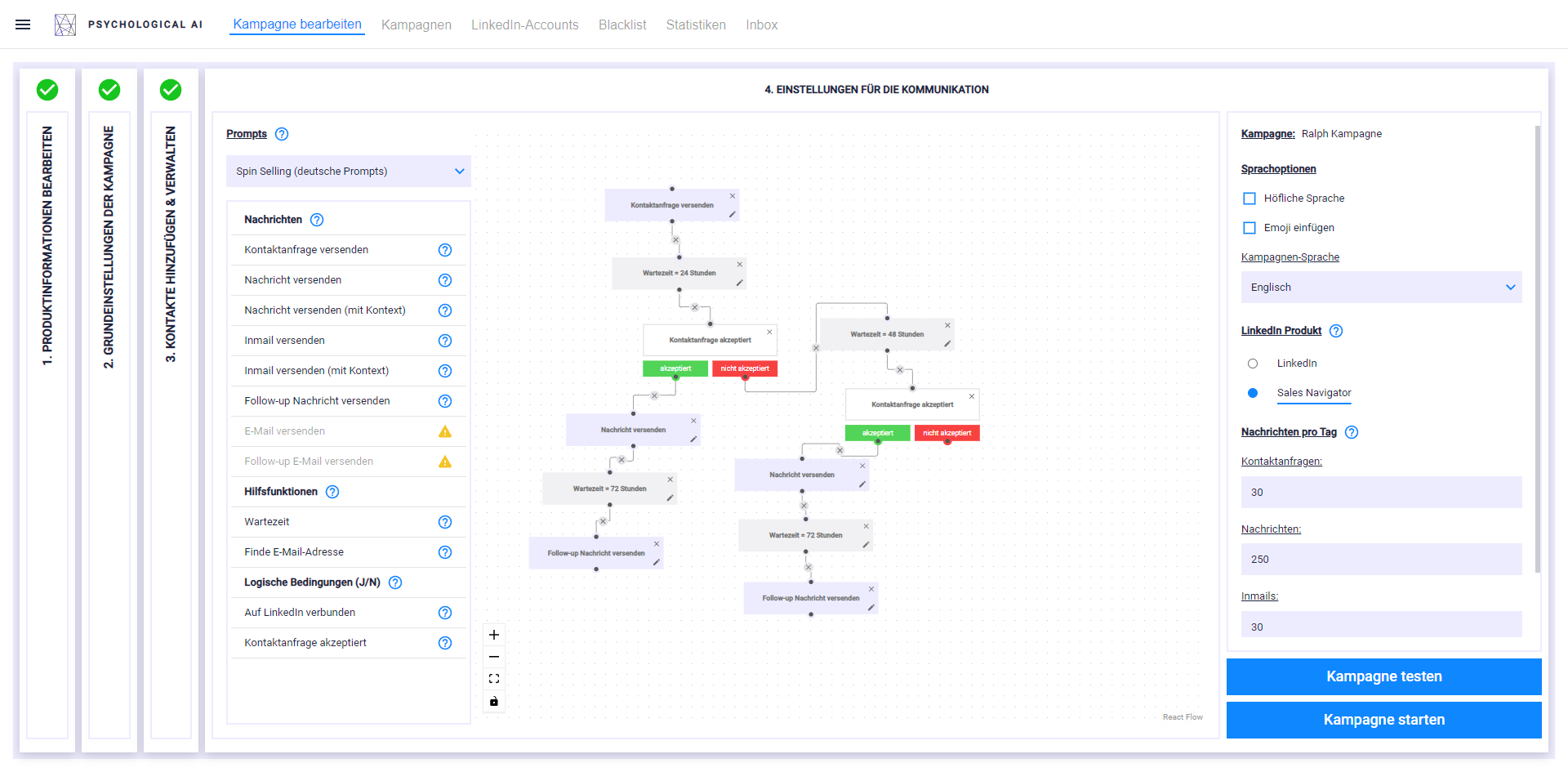
Task: Open help for Wartezeit
Action: tap(445, 522)
